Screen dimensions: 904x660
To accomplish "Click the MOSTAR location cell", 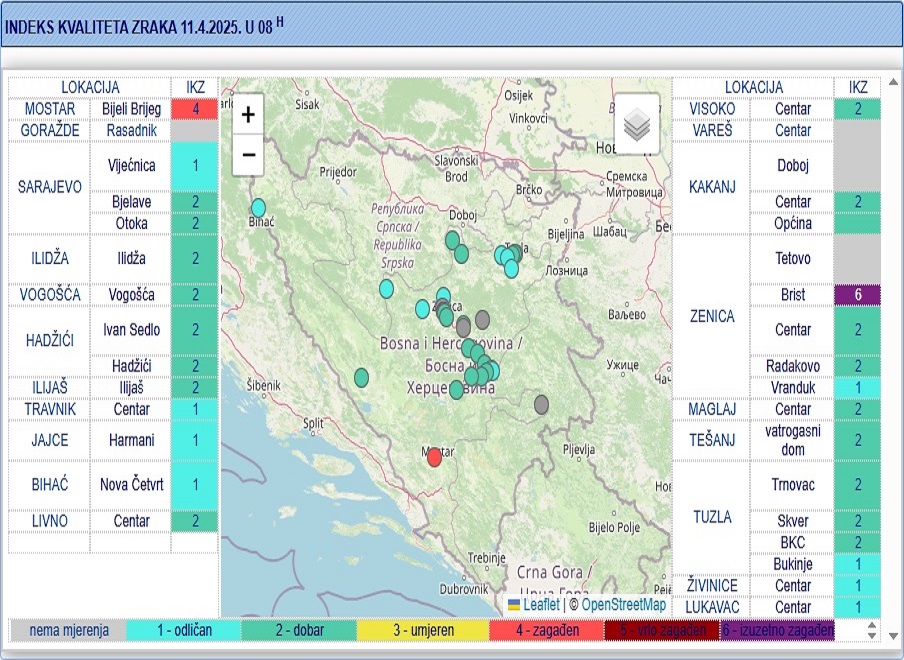I will (50, 109).
